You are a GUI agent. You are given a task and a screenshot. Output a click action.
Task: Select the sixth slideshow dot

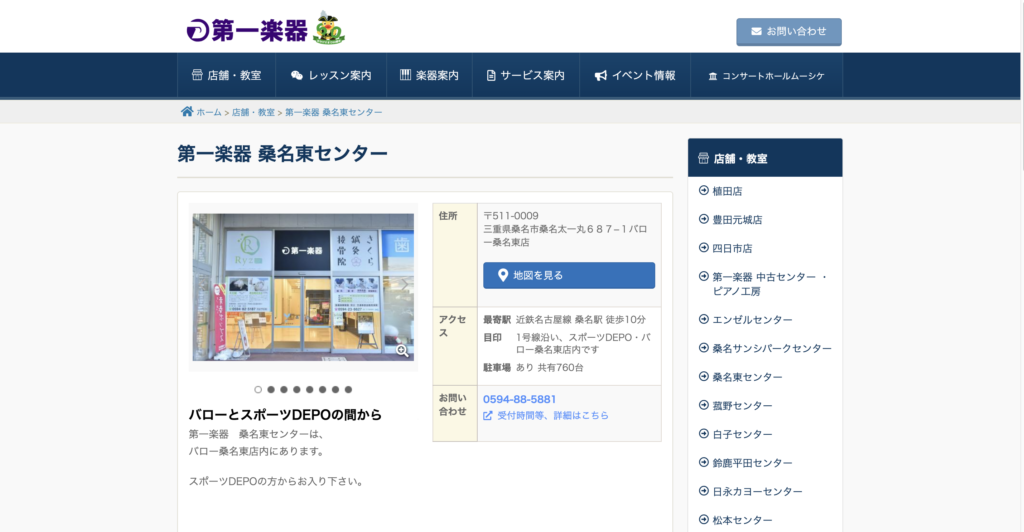coord(323,390)
